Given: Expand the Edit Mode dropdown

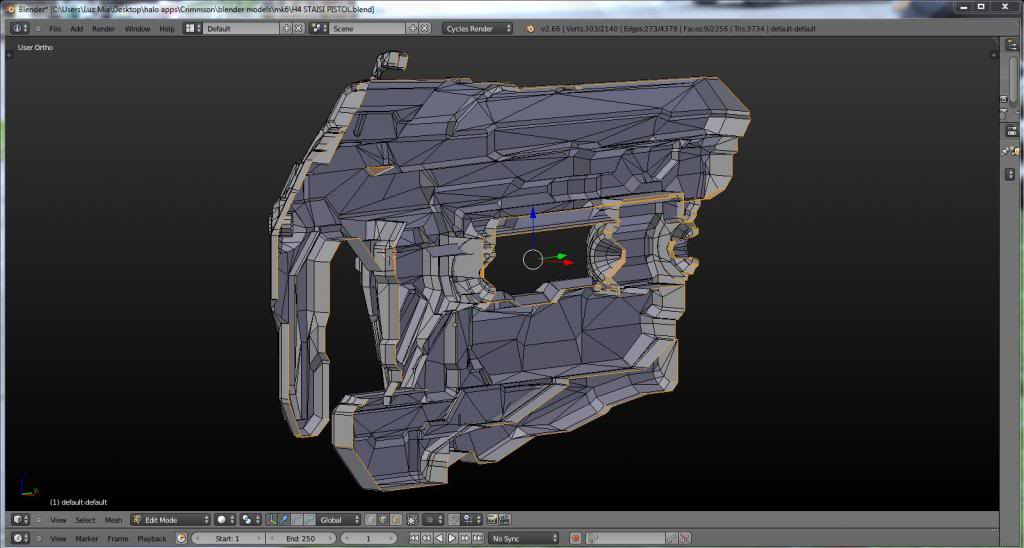Looking at the screenshot, I should (x=171, y=520).
